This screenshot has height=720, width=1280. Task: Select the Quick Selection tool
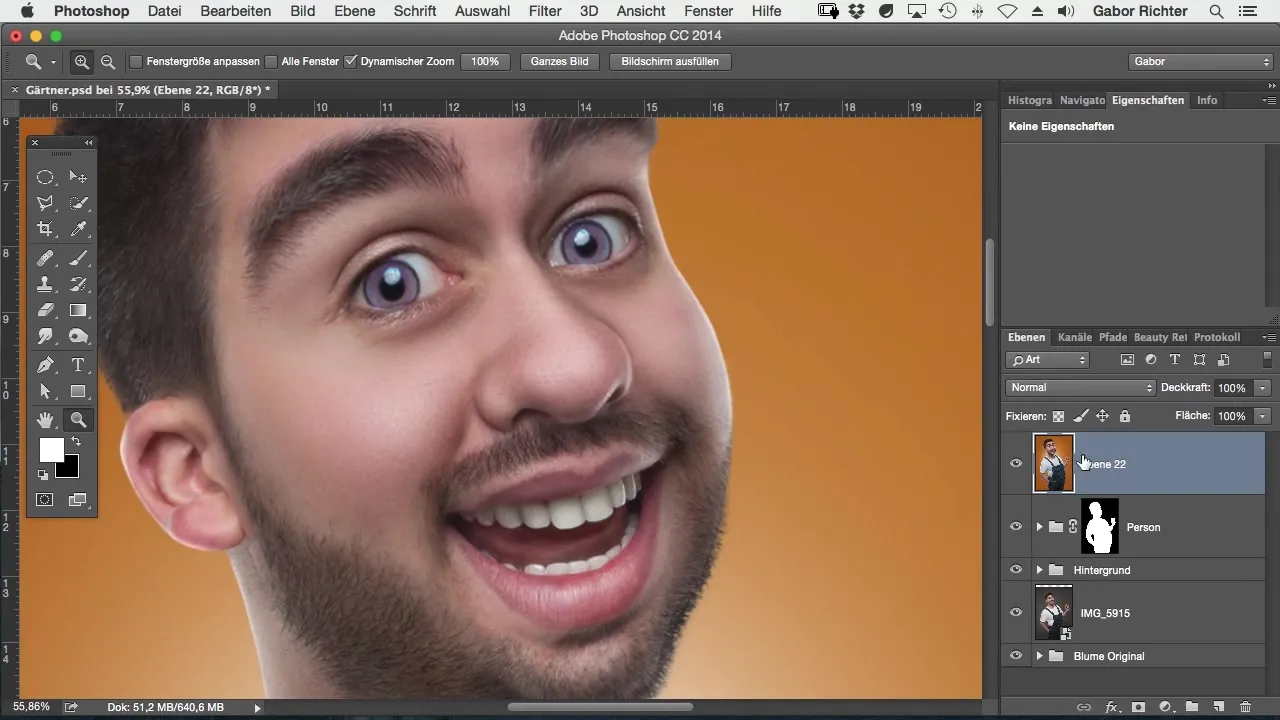78,203
